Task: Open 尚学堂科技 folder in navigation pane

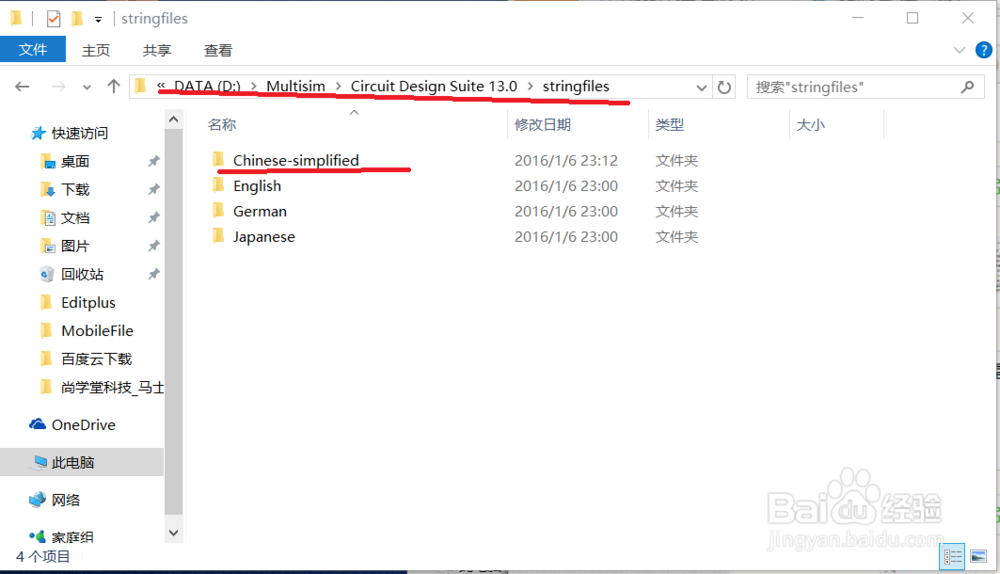Action: [112, 387]
